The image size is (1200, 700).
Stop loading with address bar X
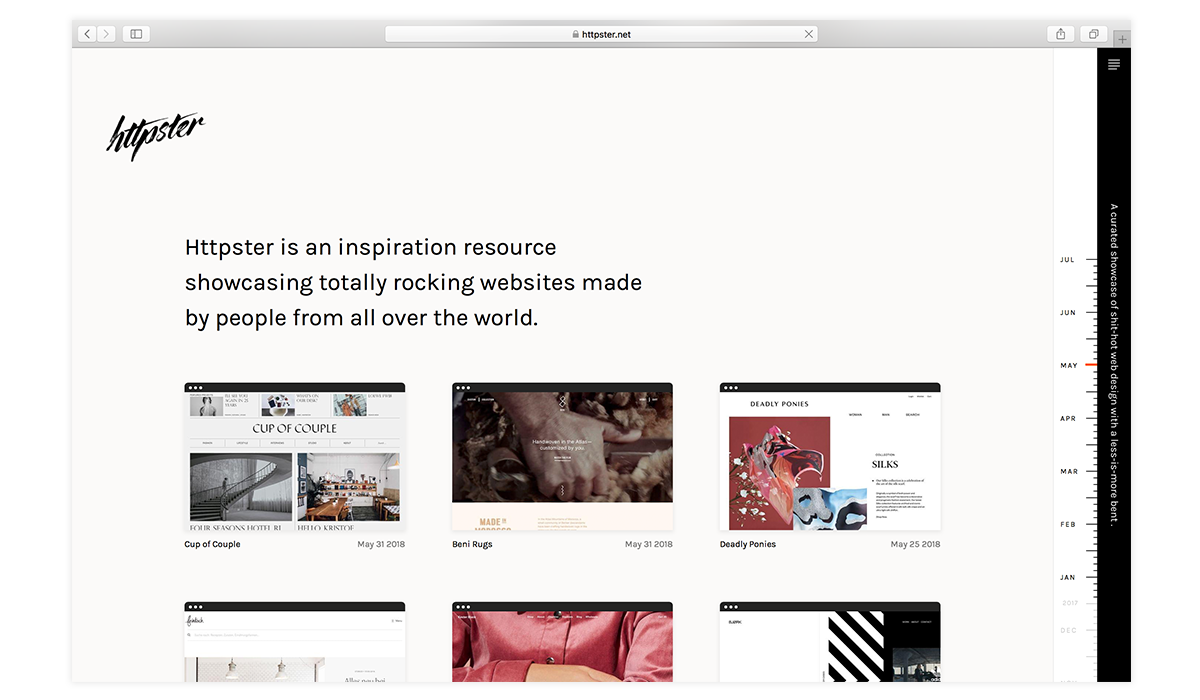(808, 34)
